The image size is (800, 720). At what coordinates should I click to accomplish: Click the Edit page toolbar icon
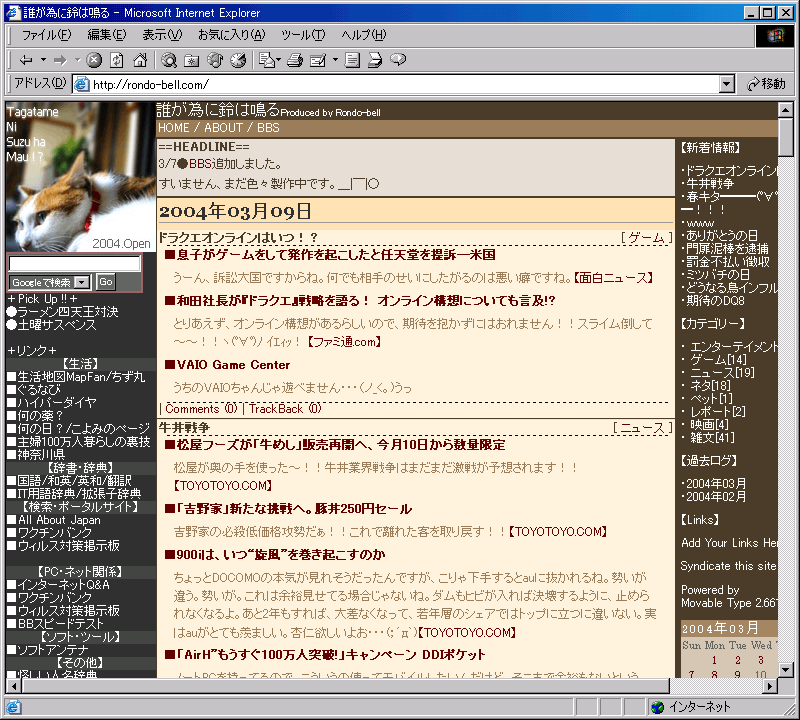click(318, 60)
